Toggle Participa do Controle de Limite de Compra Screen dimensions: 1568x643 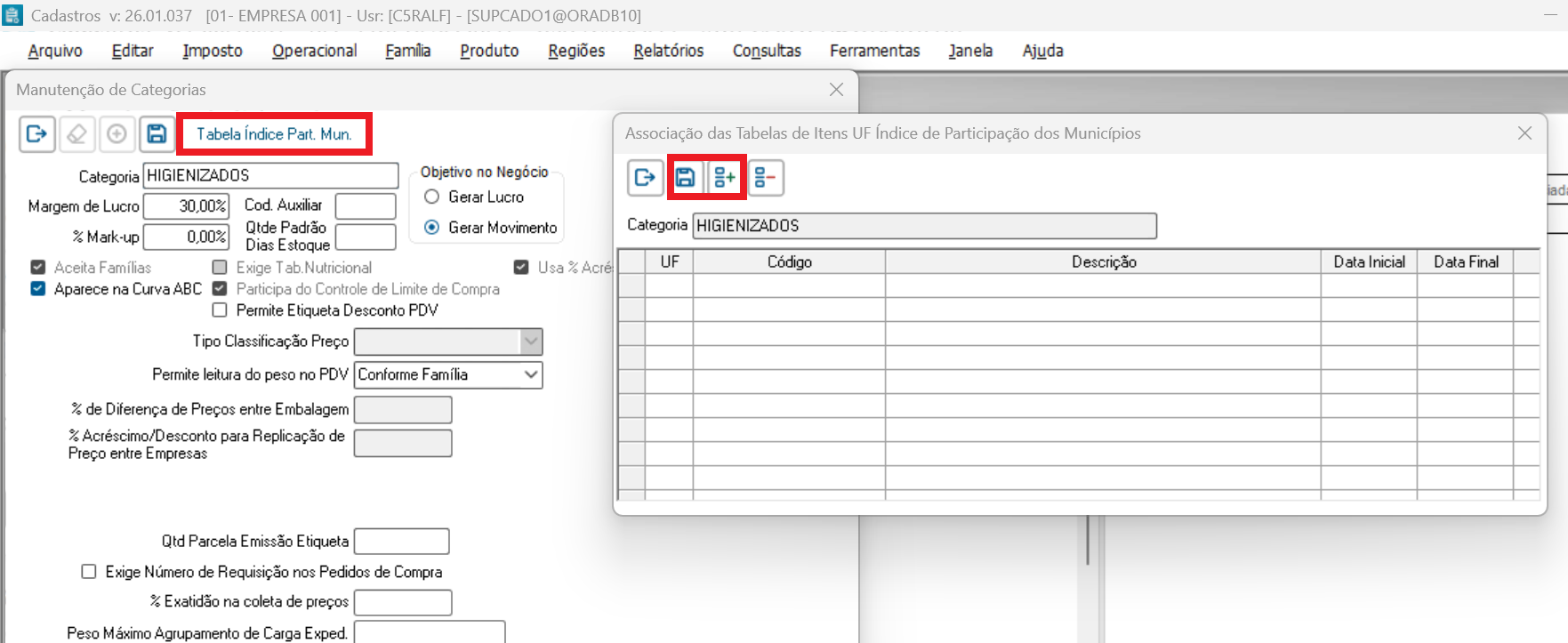220,288
